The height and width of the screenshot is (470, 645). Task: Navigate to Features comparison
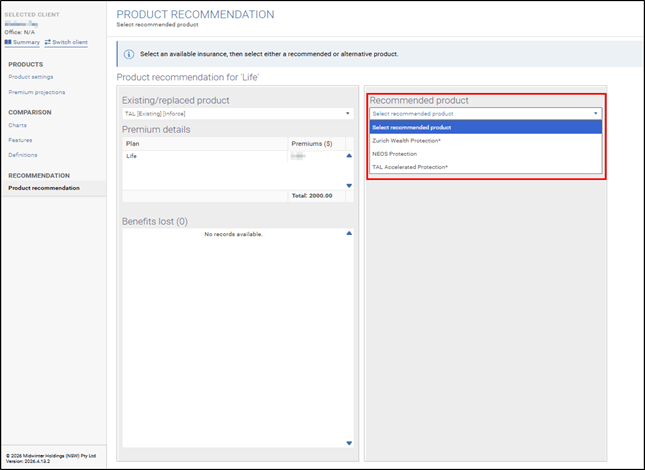[x=21, y=140]
